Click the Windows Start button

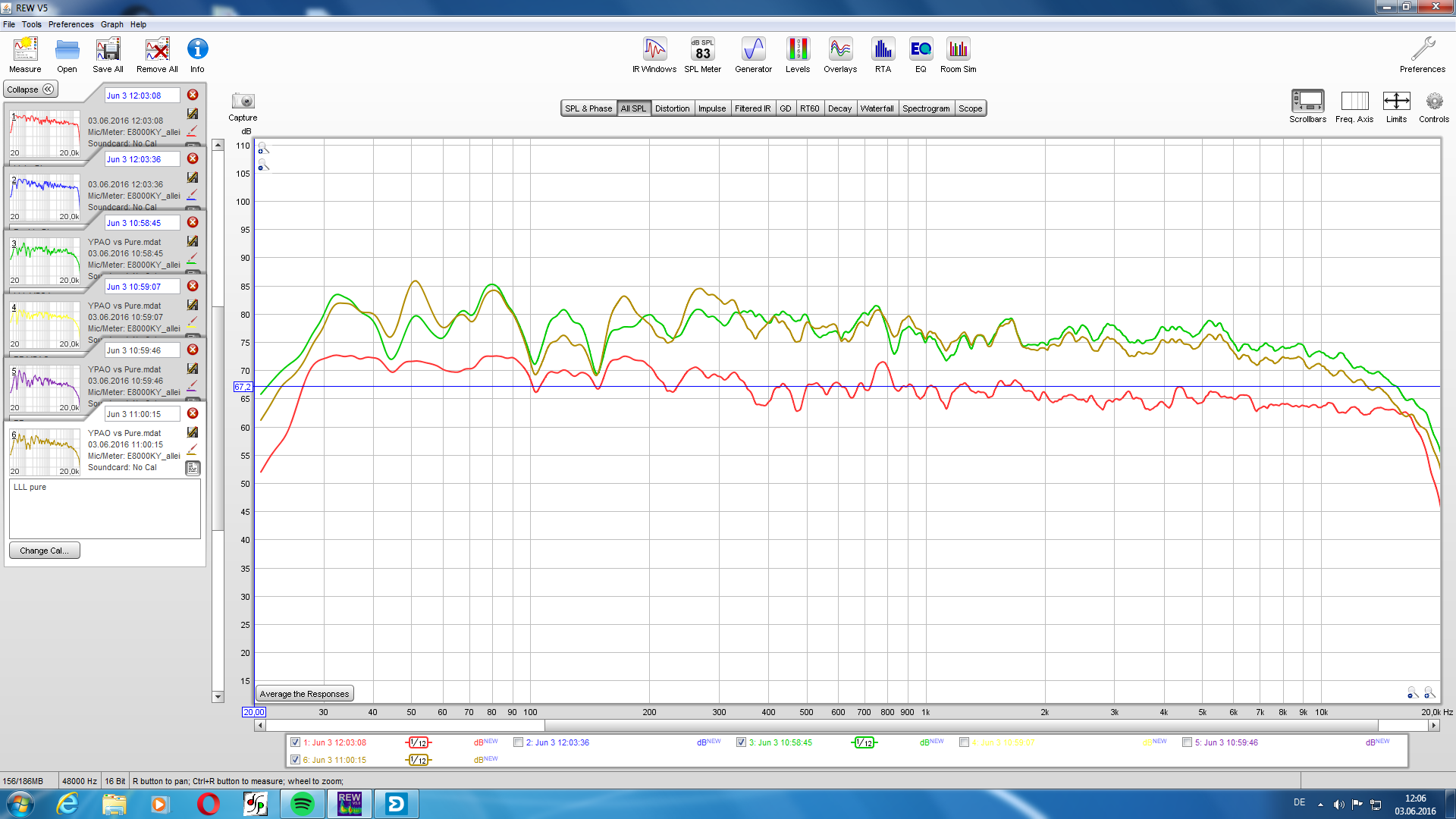point(20,804)
